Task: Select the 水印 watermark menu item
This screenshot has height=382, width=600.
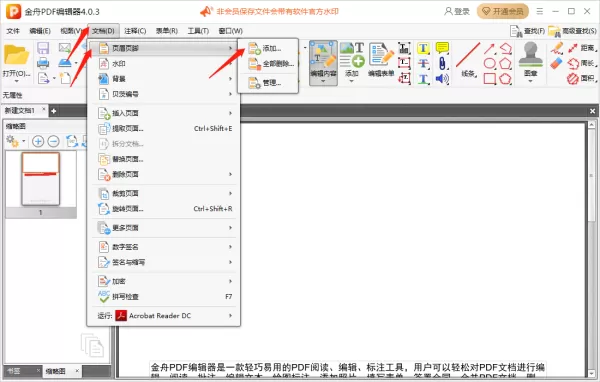Action: [164, 64]
